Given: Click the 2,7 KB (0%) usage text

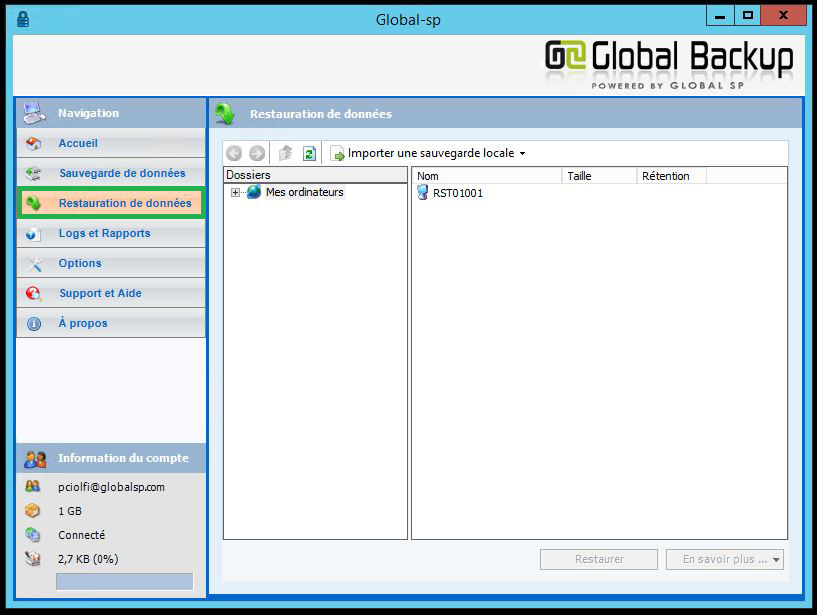Looking at the screenshot, I should [x=88, y=559].
